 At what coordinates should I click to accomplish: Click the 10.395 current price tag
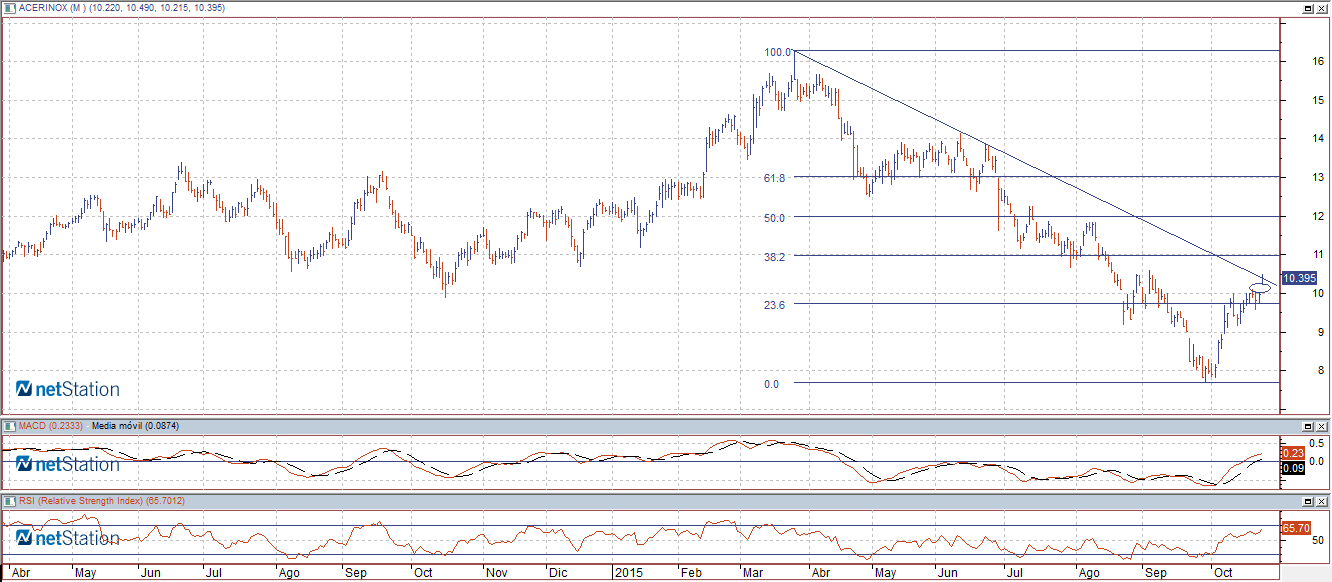tap(1298, 278)
